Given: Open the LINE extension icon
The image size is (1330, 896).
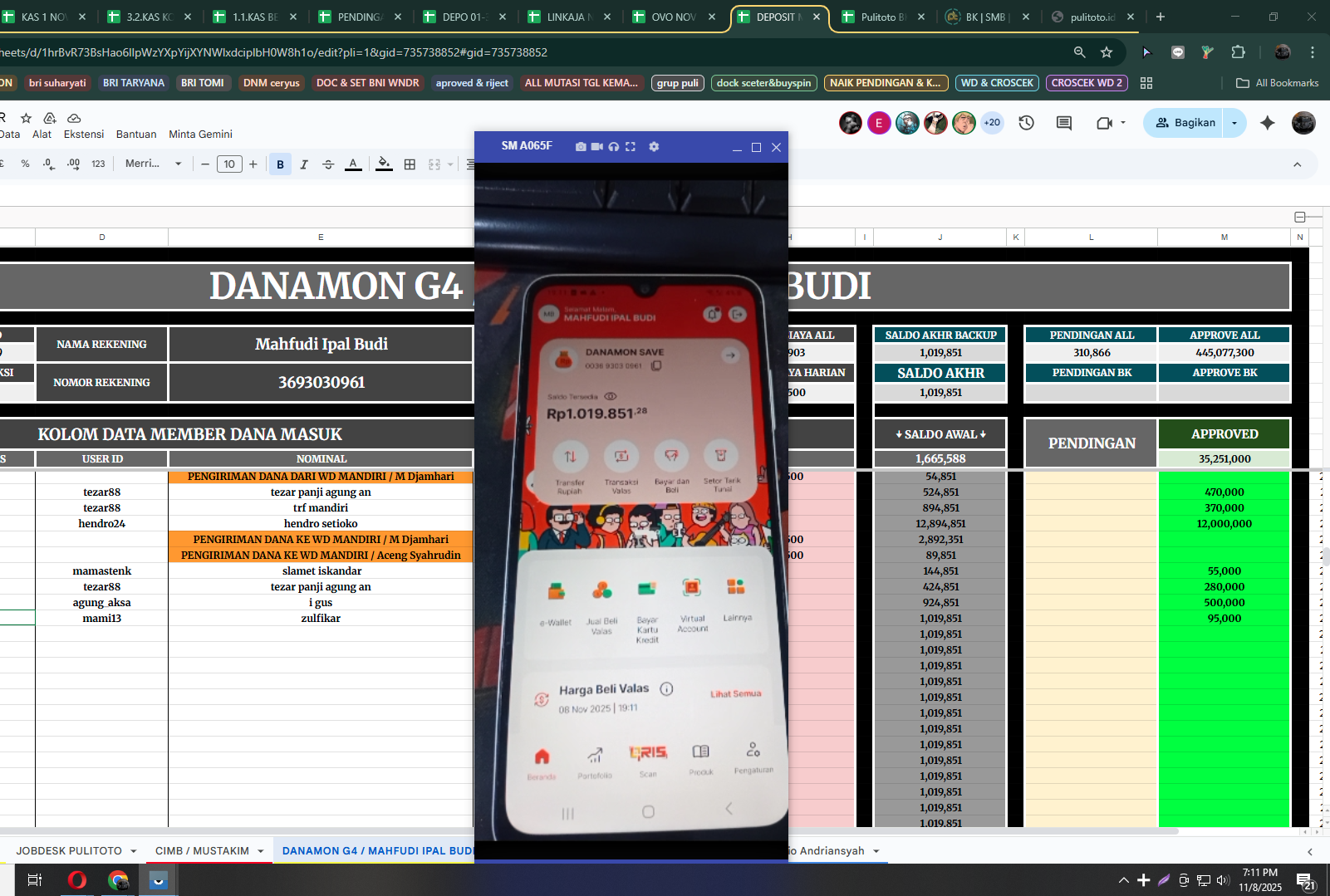Looking at the screenshot, I should 1178,52.
